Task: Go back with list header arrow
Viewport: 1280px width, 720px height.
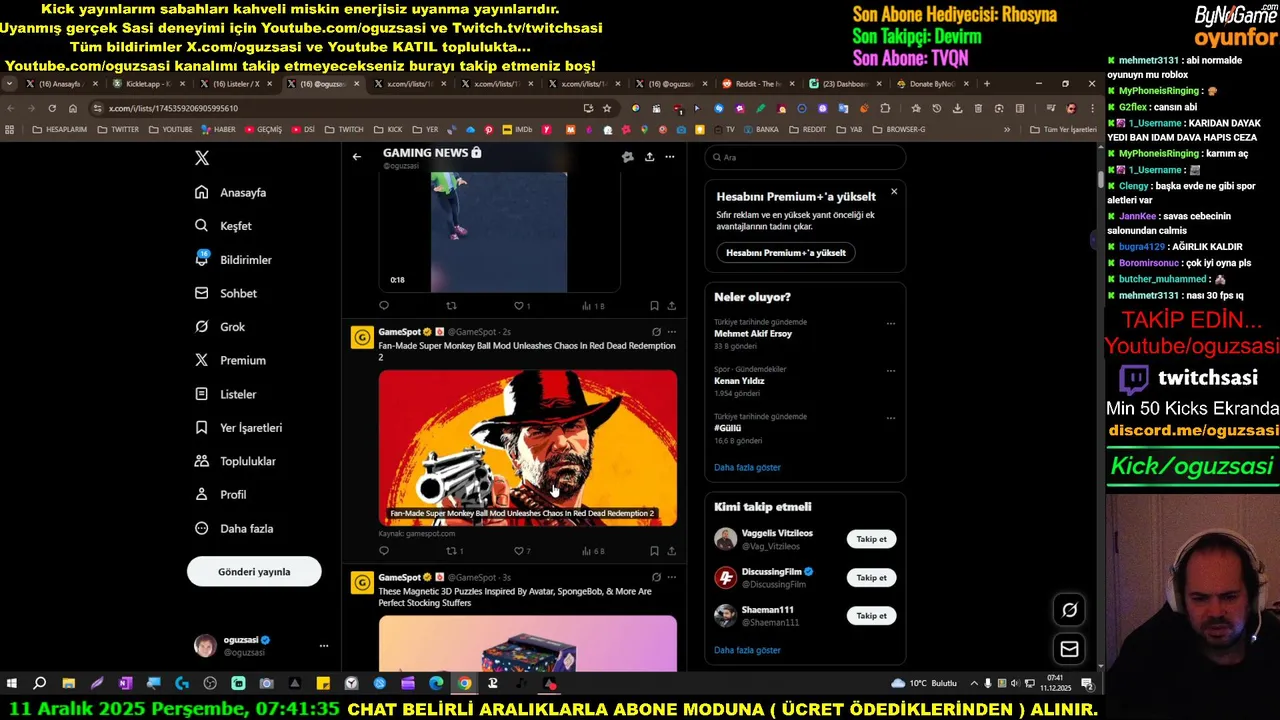Action: pyautogui.click(x=357, y=156)
